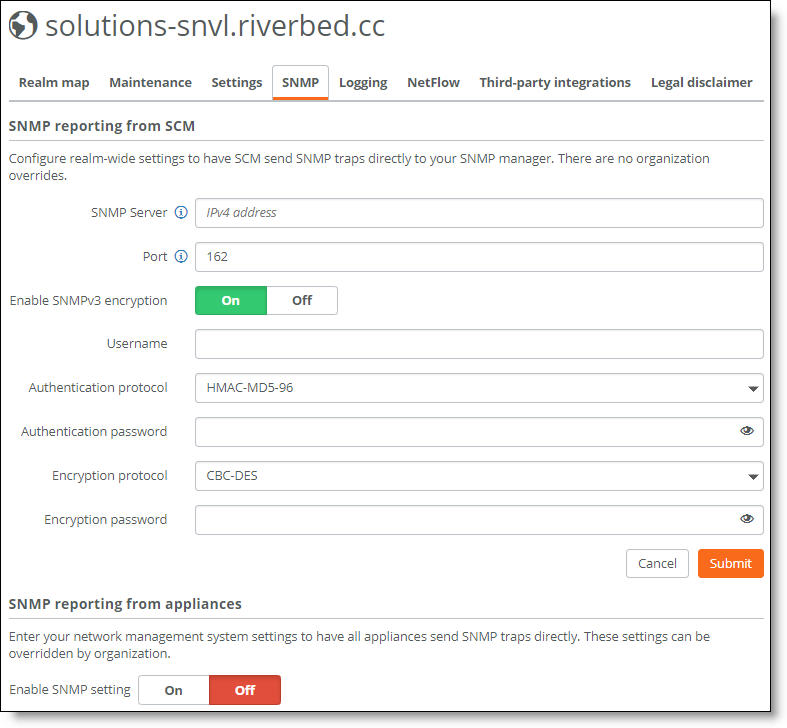Open the Settings tab
The width and height of the screenshot is (787, 728).
237,82
